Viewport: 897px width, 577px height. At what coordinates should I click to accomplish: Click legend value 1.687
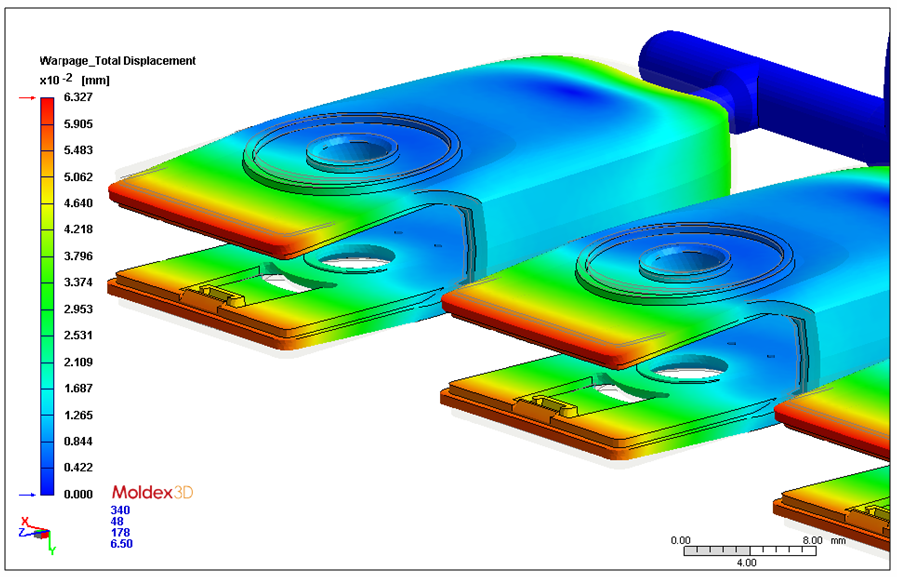[78, 388]
